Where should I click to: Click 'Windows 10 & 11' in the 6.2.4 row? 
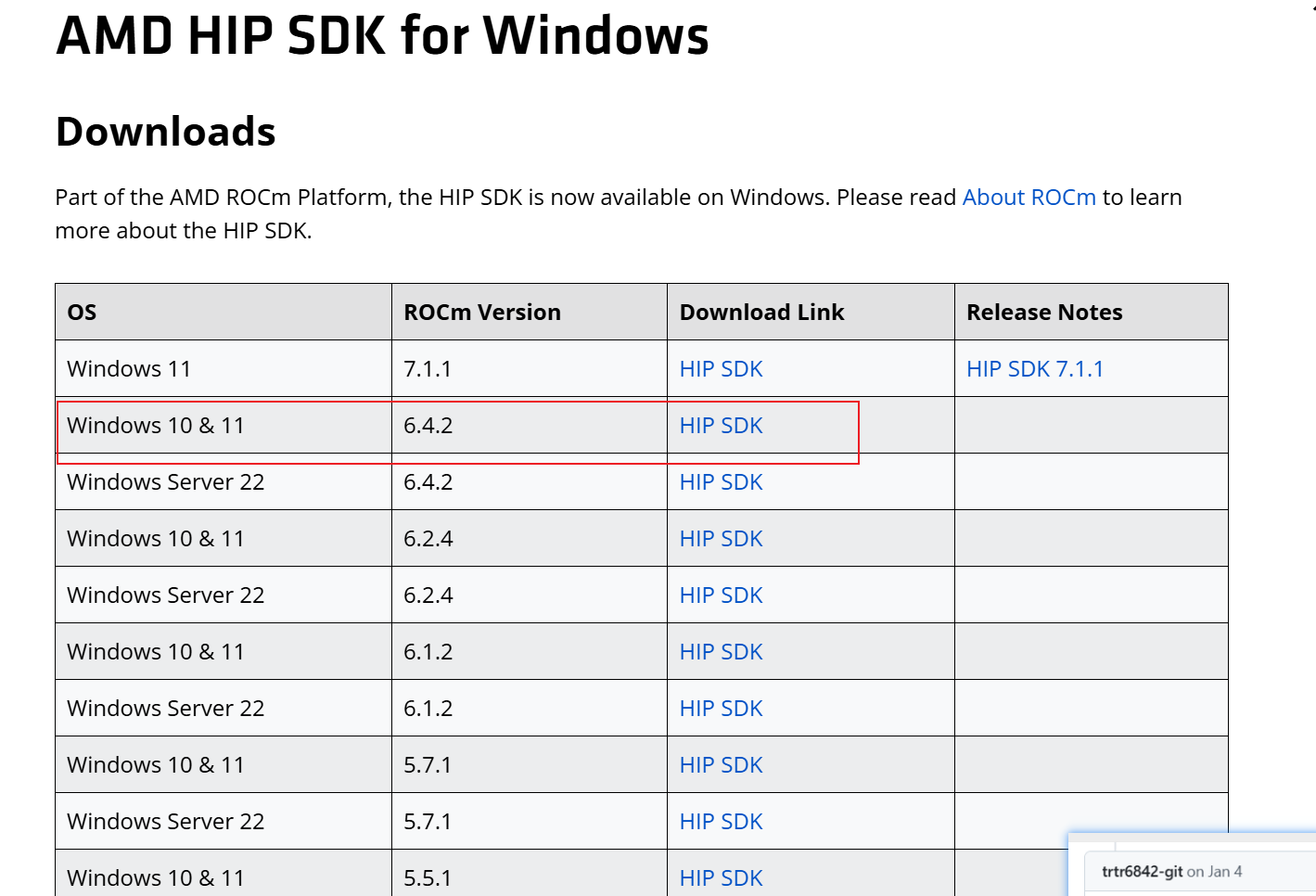pos(156,539)
